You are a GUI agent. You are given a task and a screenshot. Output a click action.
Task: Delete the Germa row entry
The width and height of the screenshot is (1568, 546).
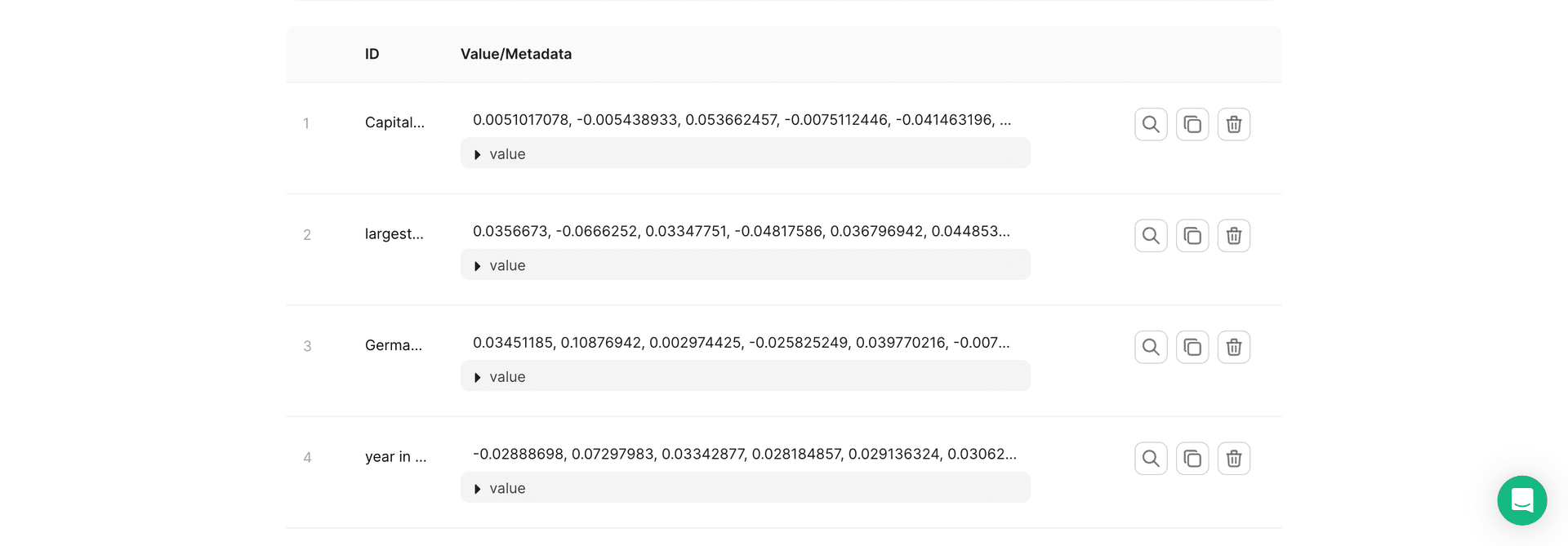click(1234, 347)
